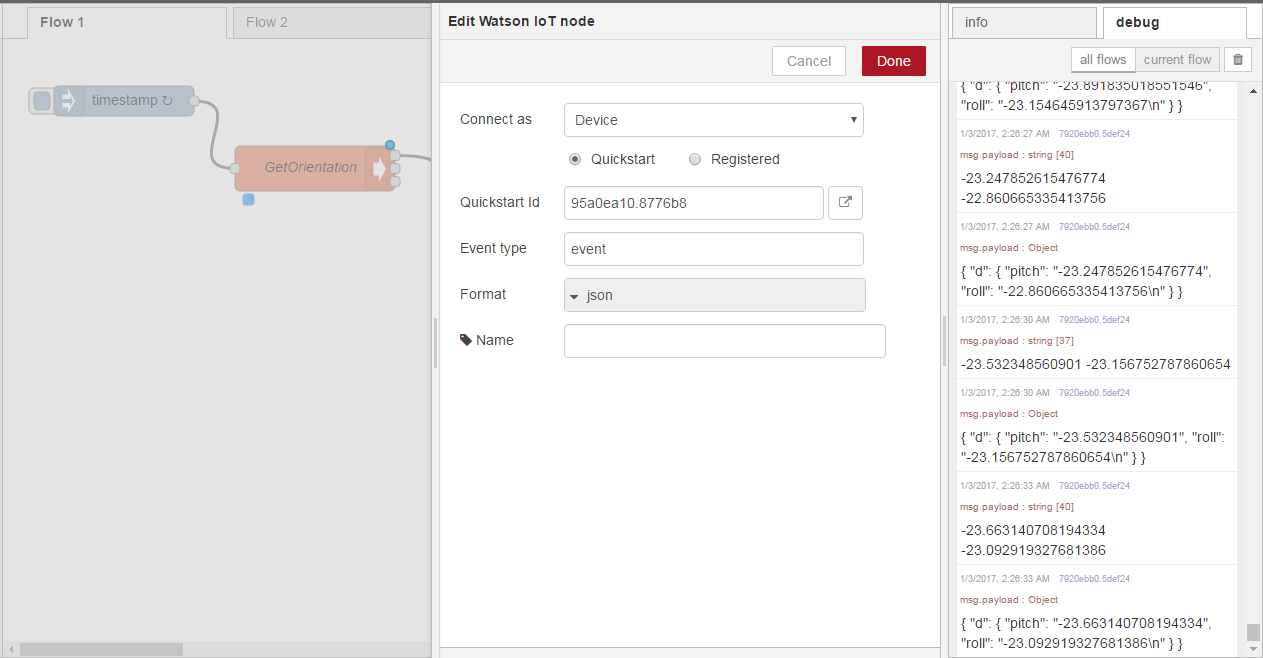Image resolution: width=1263 pixels, height=658 pixels.
Task: Click the timestamp inject node's trigger button
Action: pyautogui.click(x=42, y=101)
